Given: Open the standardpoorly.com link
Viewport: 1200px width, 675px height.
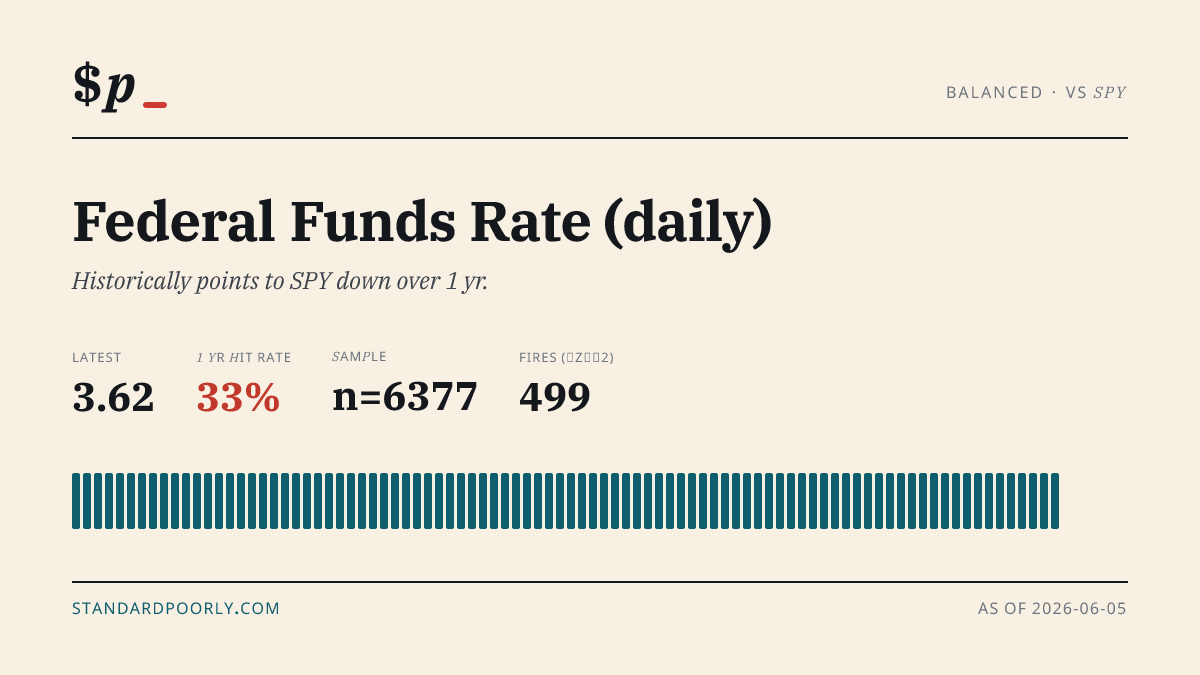Looking at the screenshot, I should click(x=176, y=608).
